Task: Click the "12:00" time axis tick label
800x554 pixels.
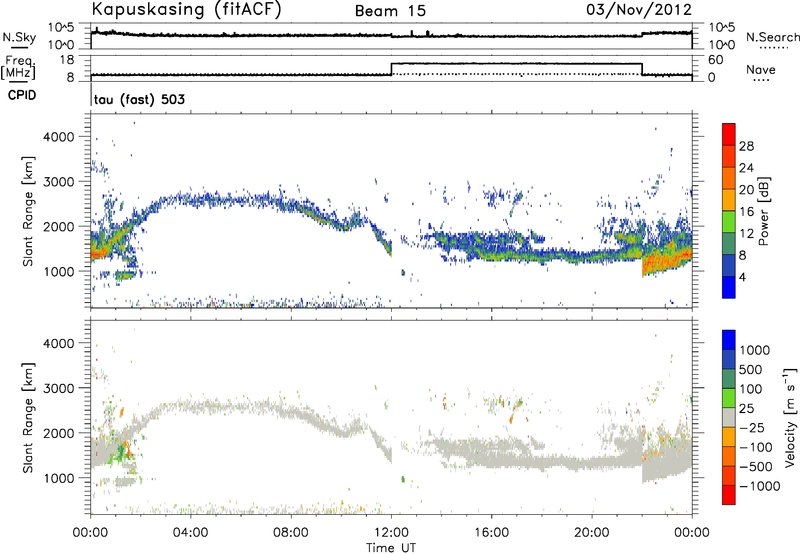Action: point(391,533)
